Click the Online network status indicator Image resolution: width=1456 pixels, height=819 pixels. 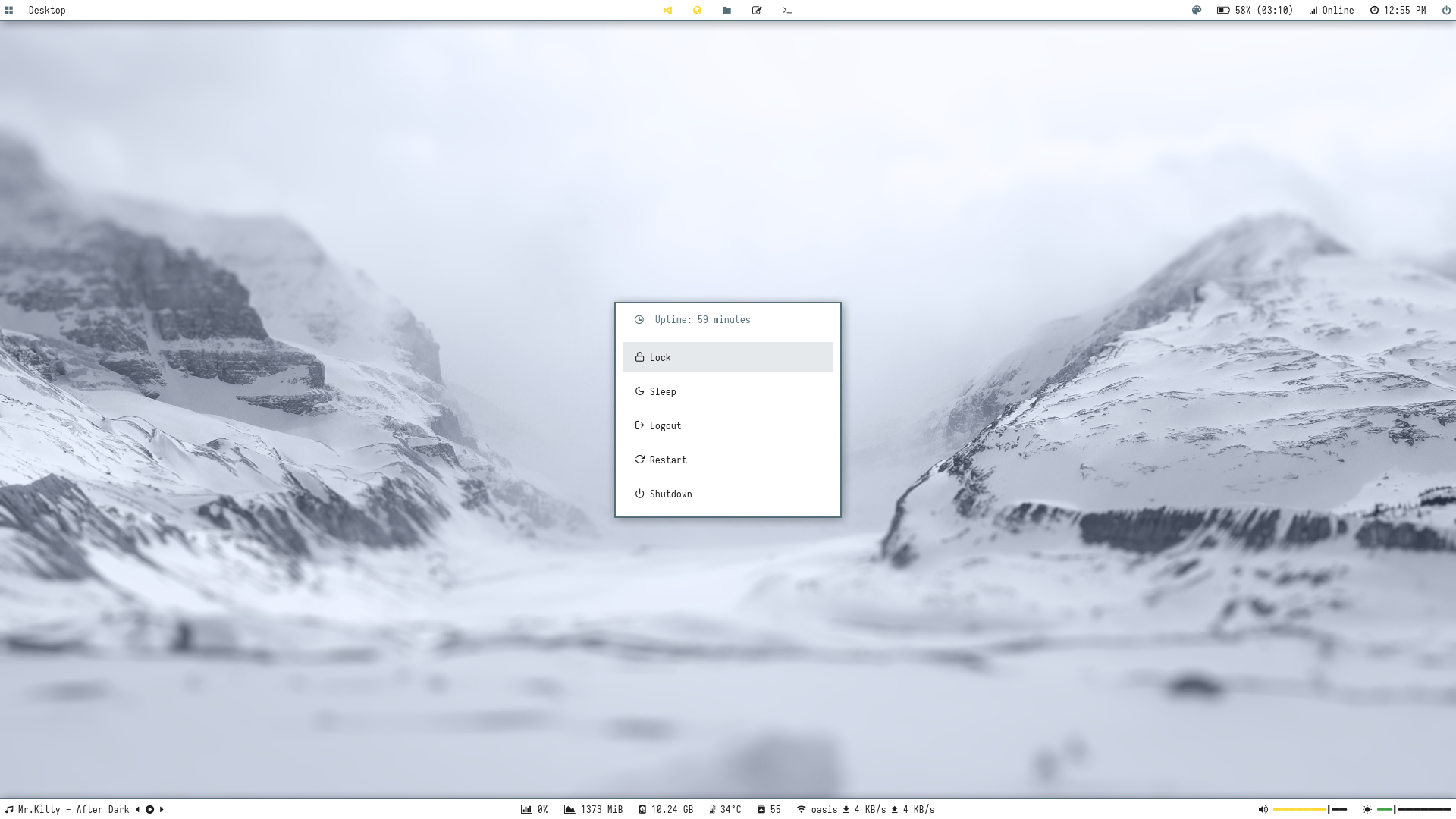click(x=1331, y=10)
